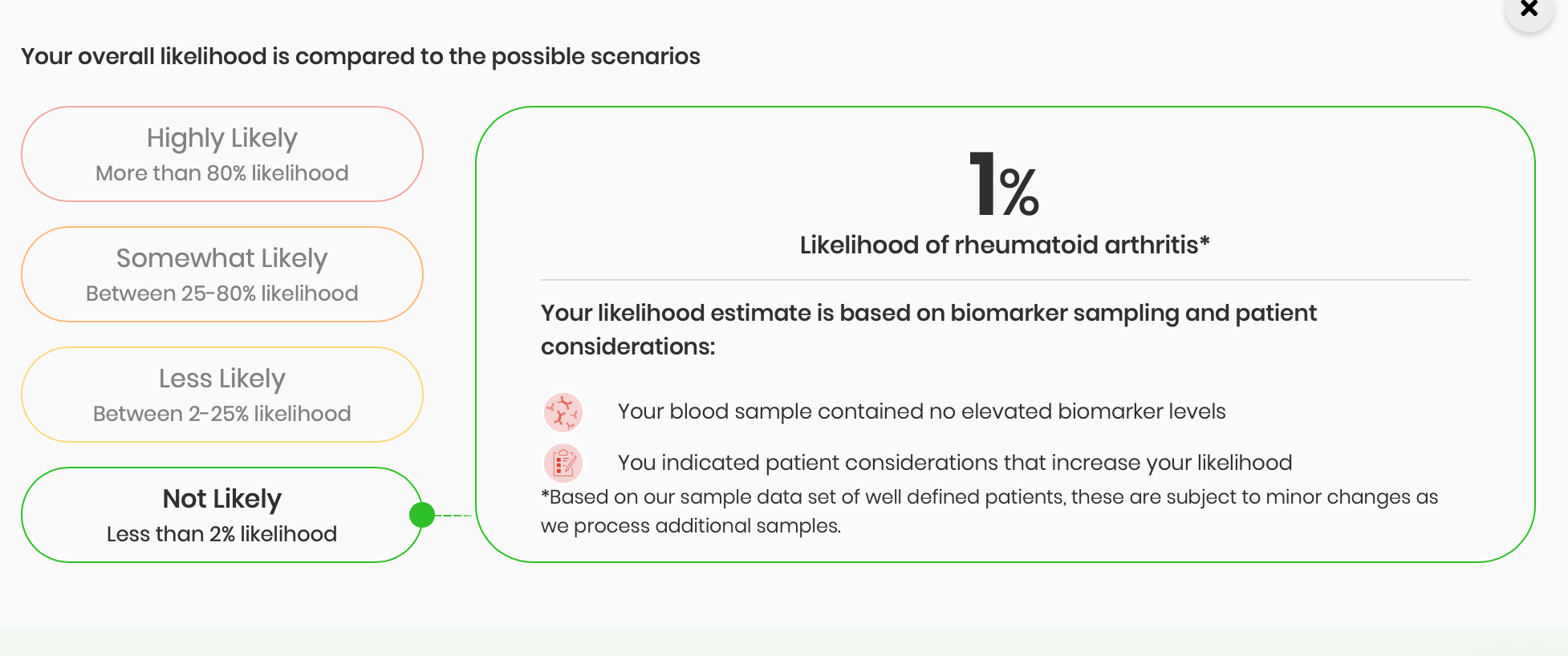Click the blood biomarker sample icon
Screen dimensions: 1568x656
[563, 412]
